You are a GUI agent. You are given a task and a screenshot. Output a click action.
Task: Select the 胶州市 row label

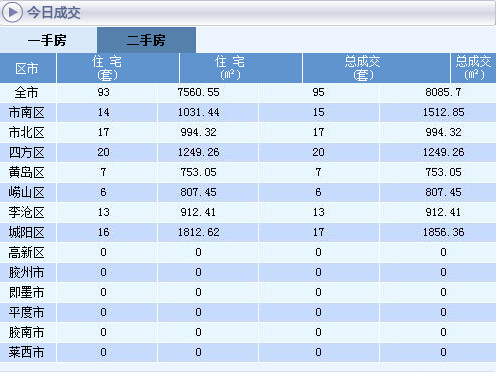tap(26, 272)
